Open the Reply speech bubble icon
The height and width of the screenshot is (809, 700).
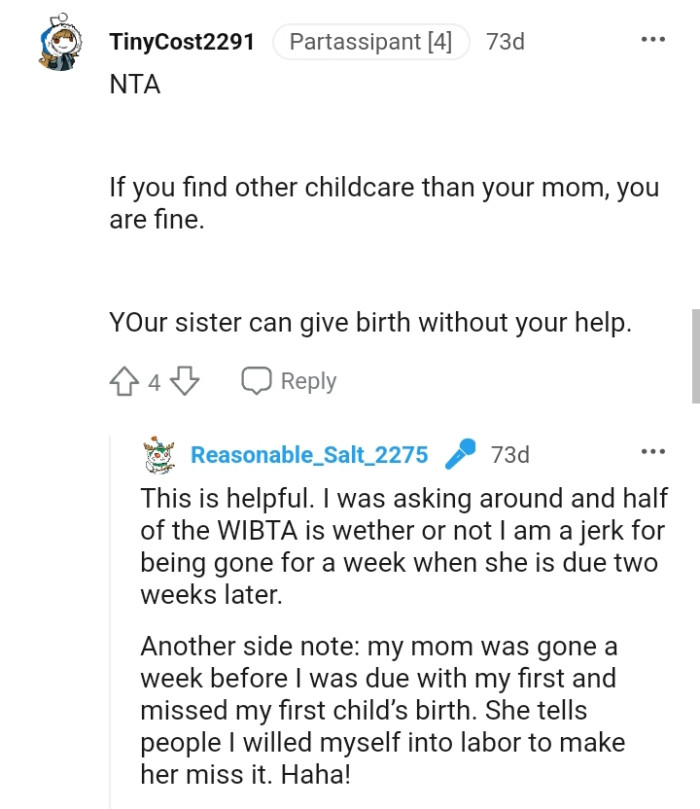coord(257,380)
